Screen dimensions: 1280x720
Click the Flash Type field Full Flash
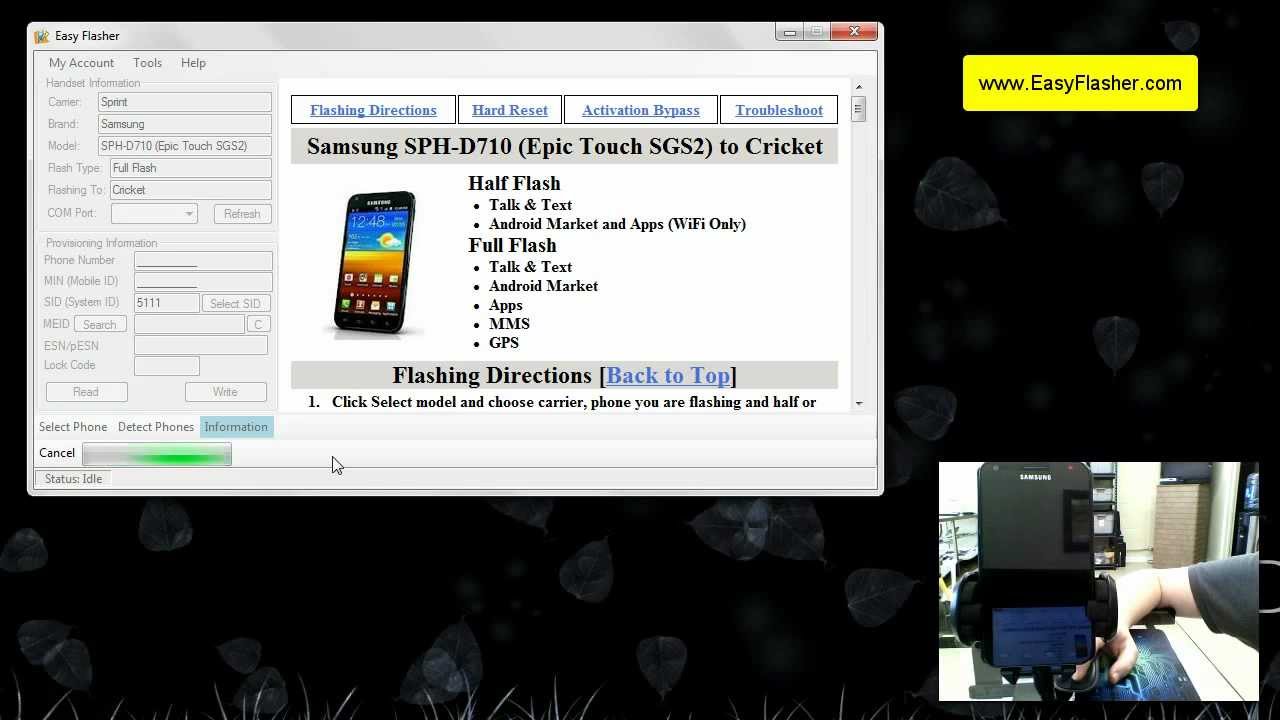pyautogui.click(x=191, y=168)
